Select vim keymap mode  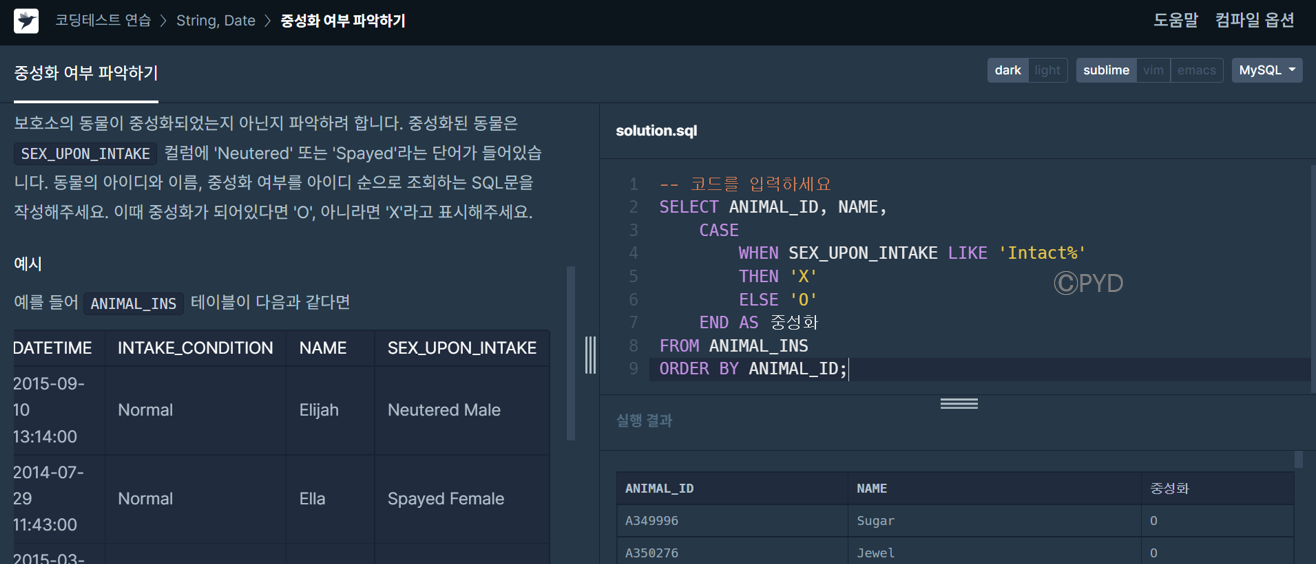[x=1153, y=70]
